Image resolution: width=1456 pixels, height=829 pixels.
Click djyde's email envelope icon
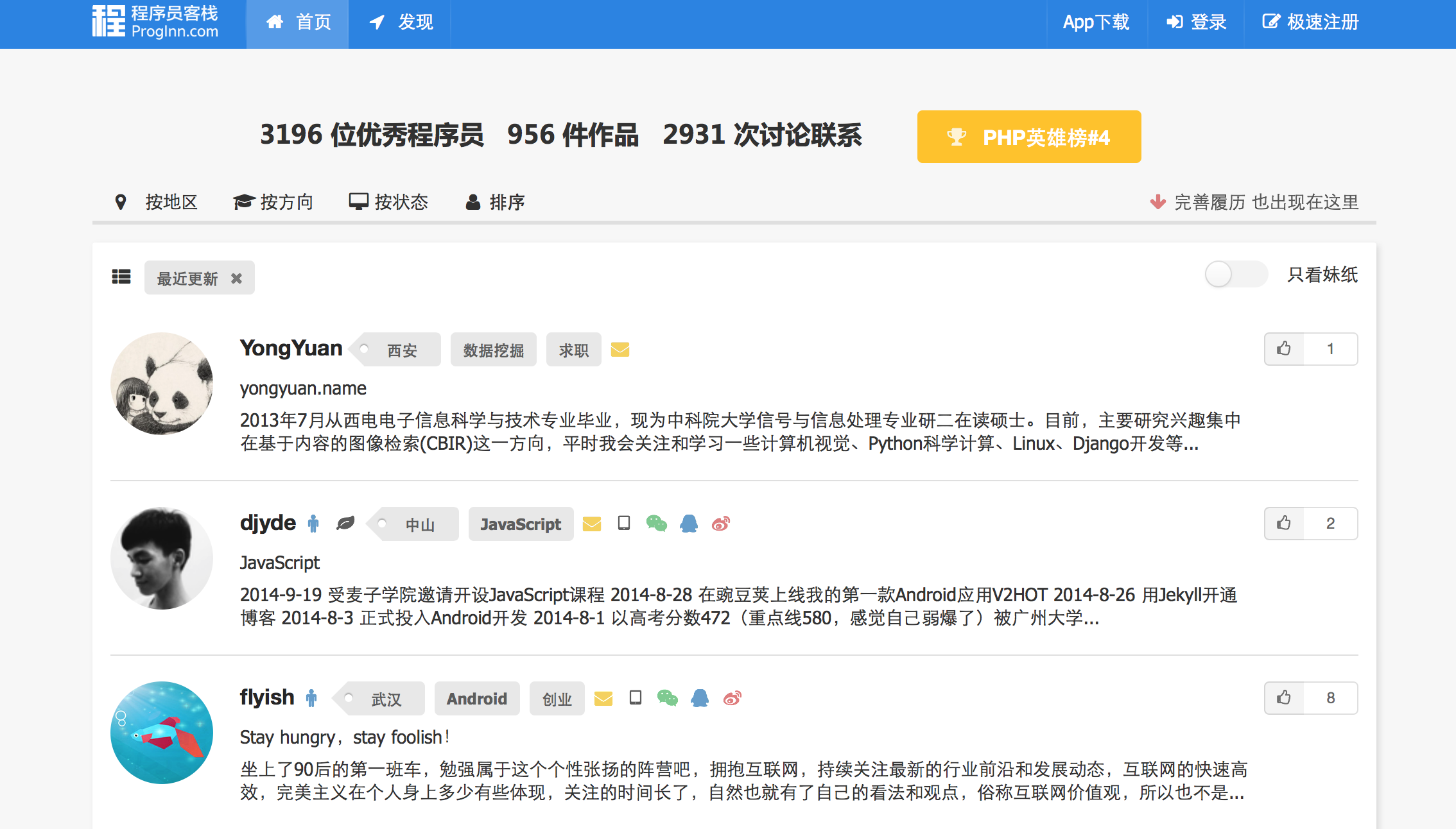592,524
